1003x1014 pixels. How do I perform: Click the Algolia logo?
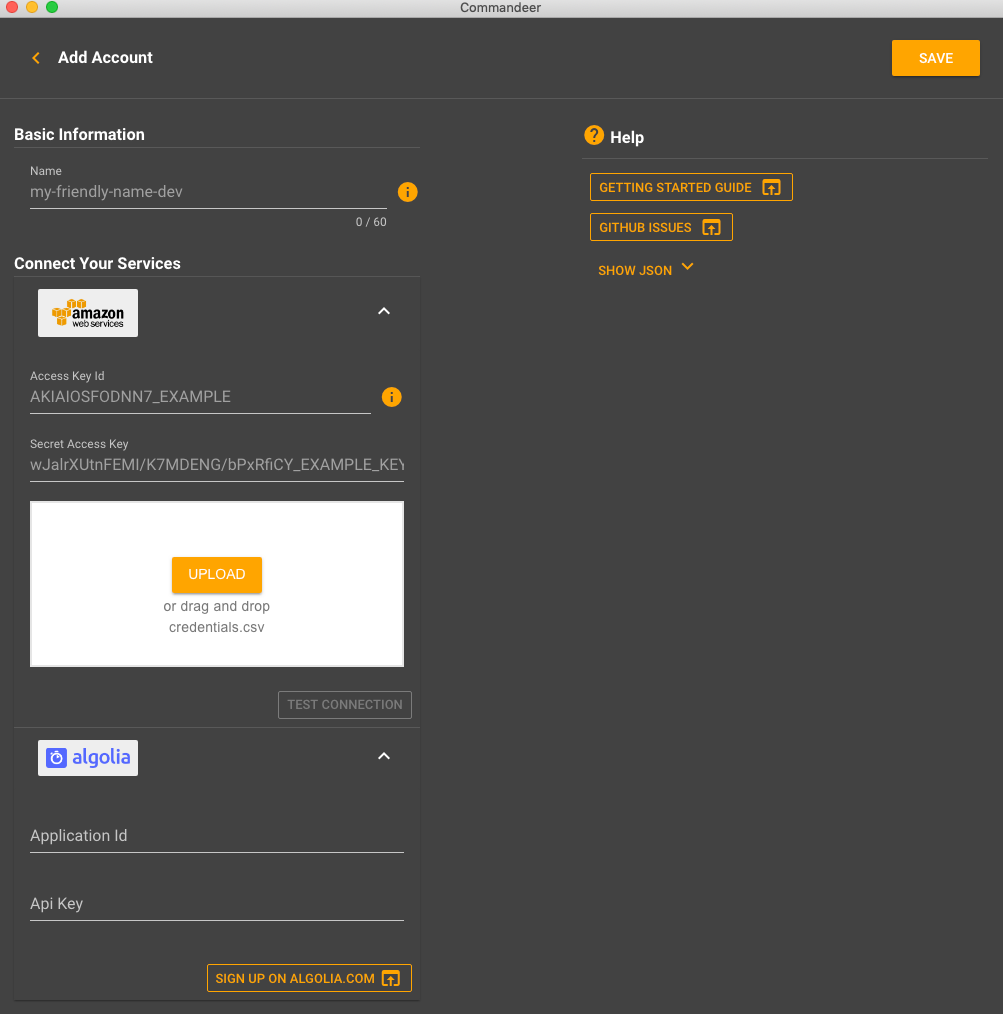point(88,758)
